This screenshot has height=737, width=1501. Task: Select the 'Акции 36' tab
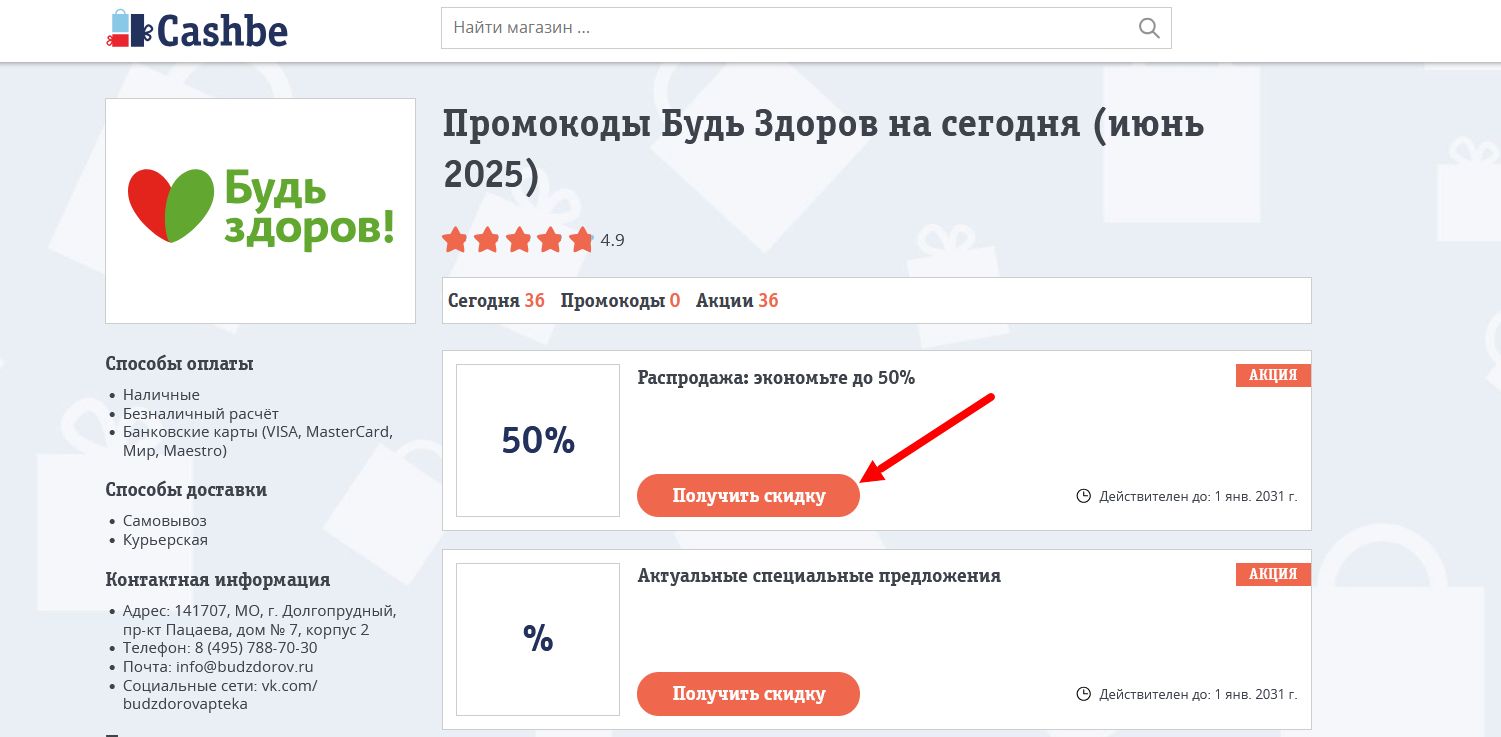[737, 300]
